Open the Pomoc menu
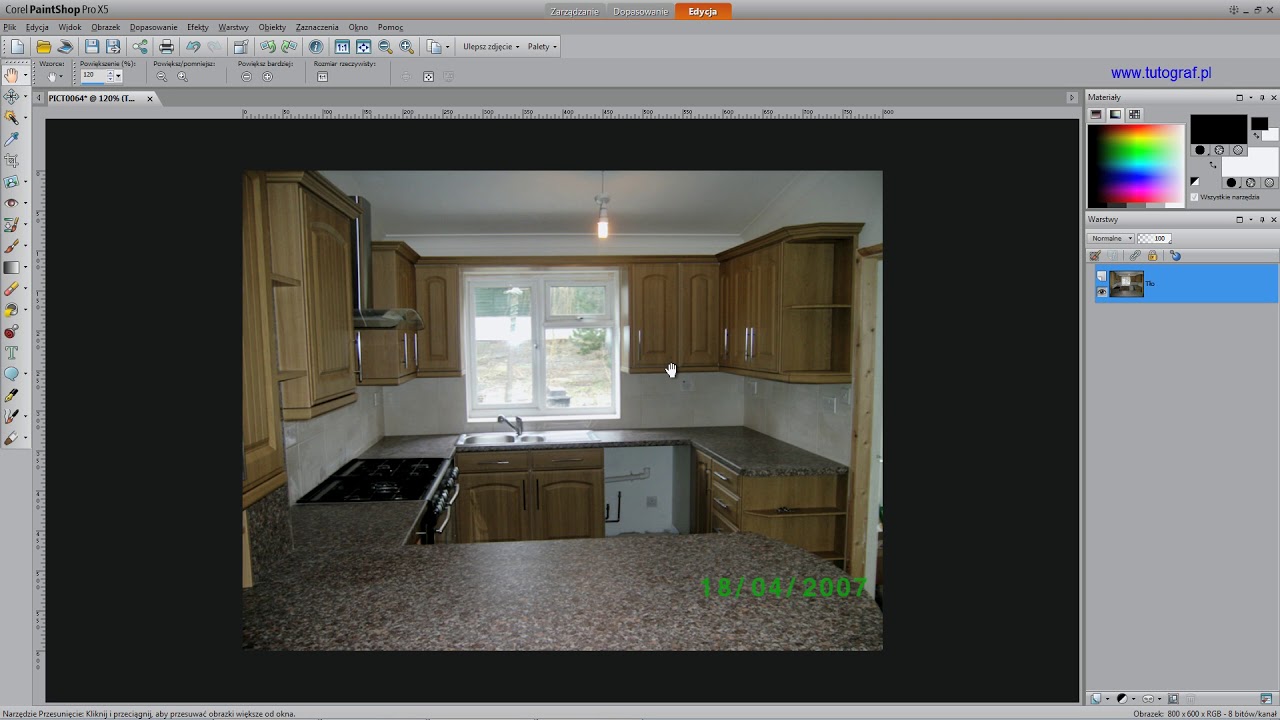The width and height of the screenshot is (1280, 720). [x=390, y=27]
